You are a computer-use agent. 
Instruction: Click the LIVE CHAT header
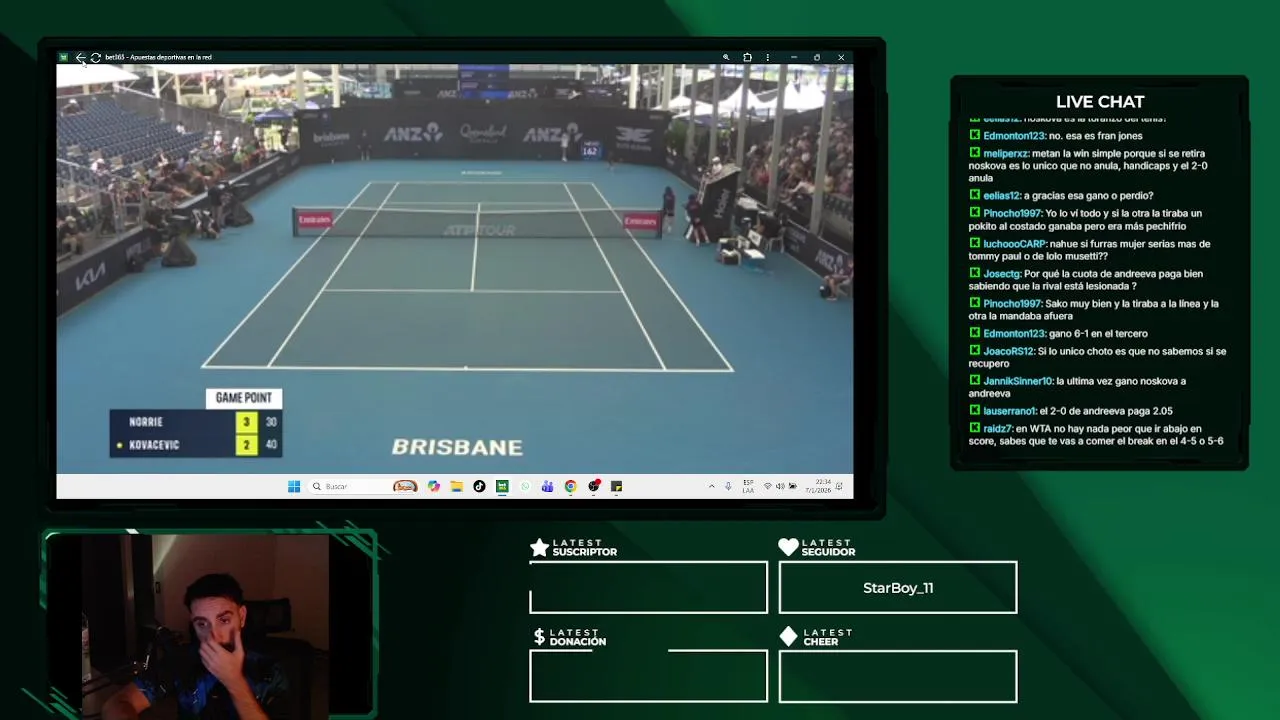pyautogui.click(x=1100, y=102)
